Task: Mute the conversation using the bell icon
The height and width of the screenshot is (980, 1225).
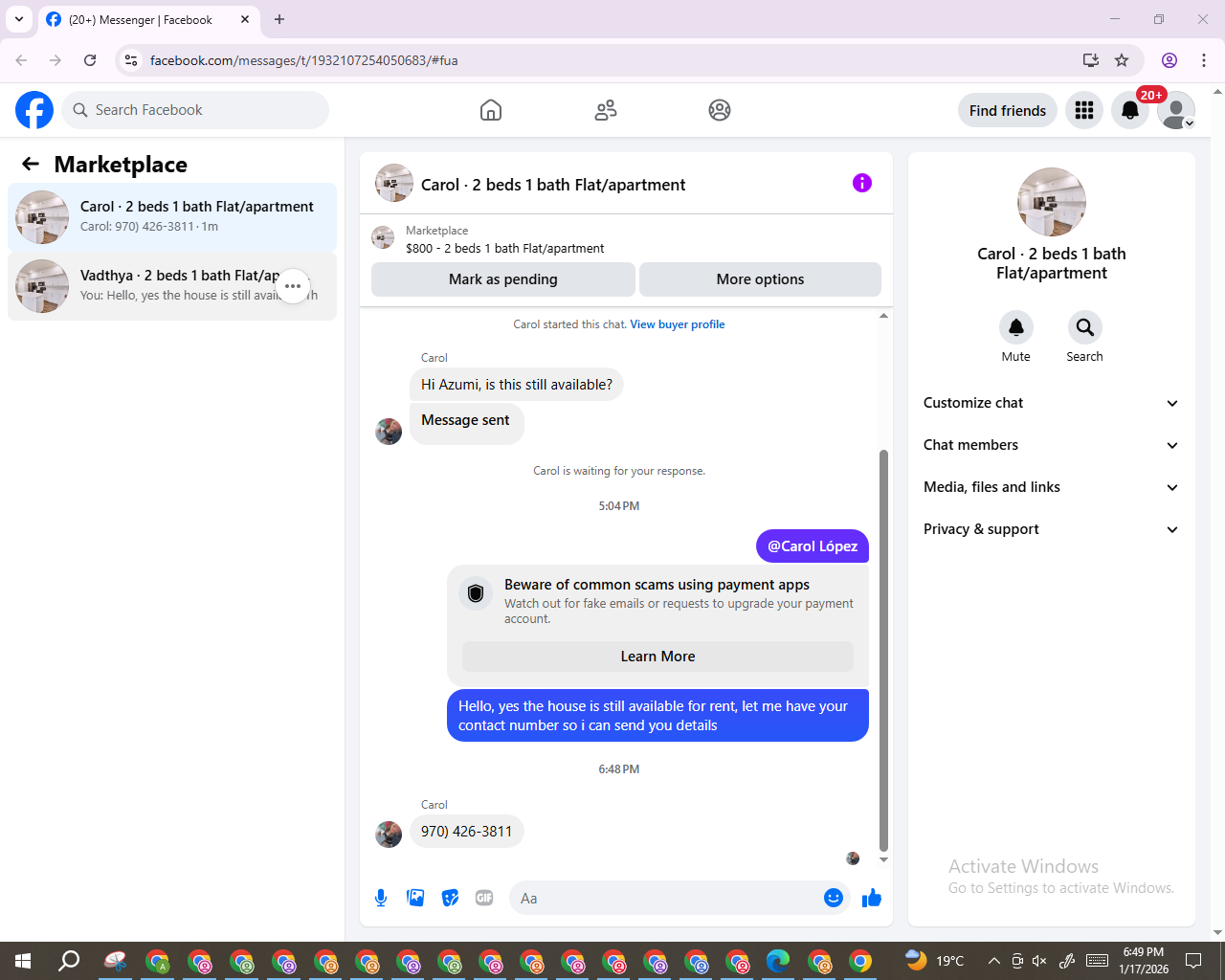Action: 1016,327
